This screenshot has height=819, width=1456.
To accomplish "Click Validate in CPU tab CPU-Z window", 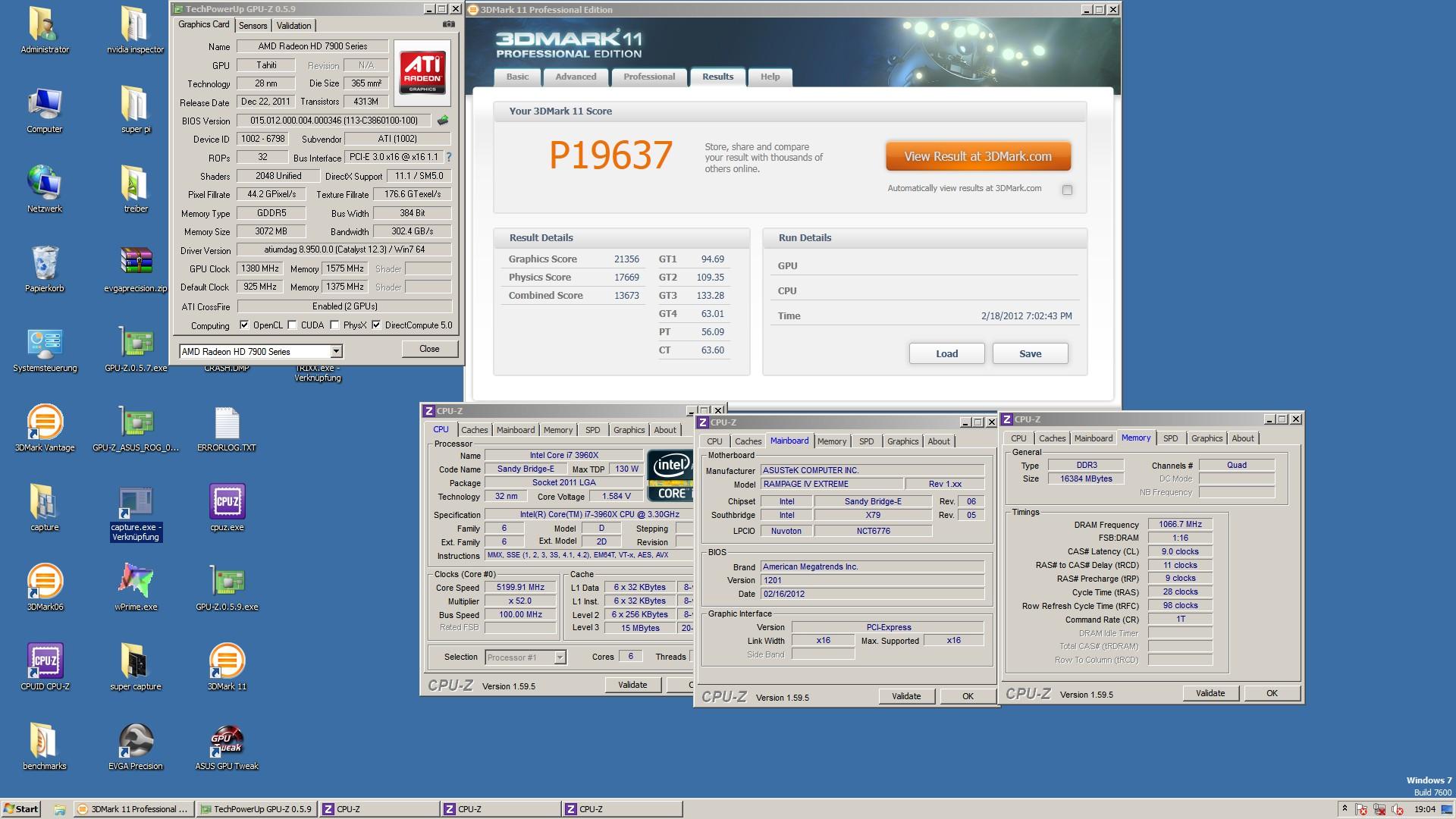I will 632,685.
